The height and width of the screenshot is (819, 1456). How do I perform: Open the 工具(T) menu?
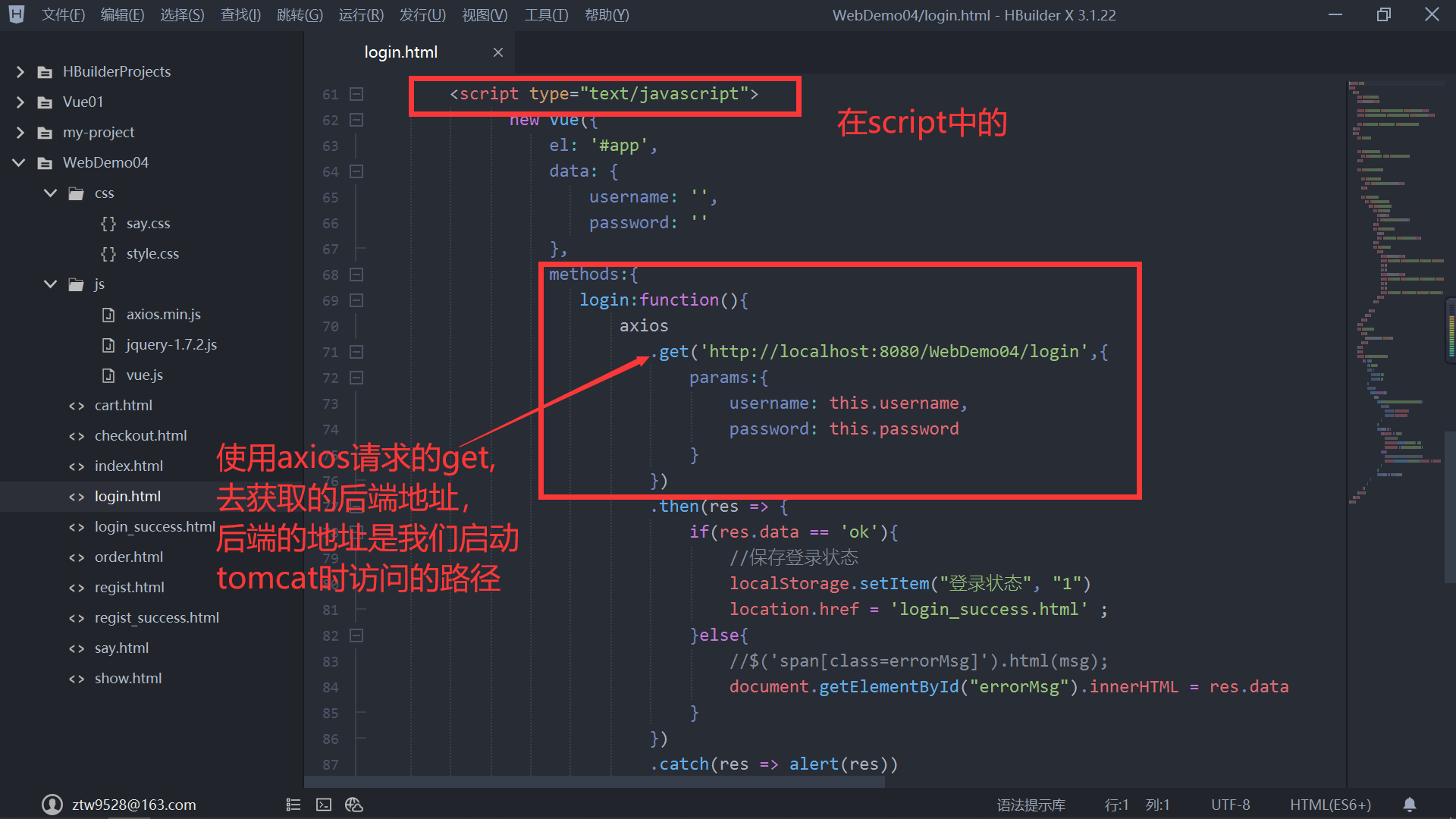point(546,15)
